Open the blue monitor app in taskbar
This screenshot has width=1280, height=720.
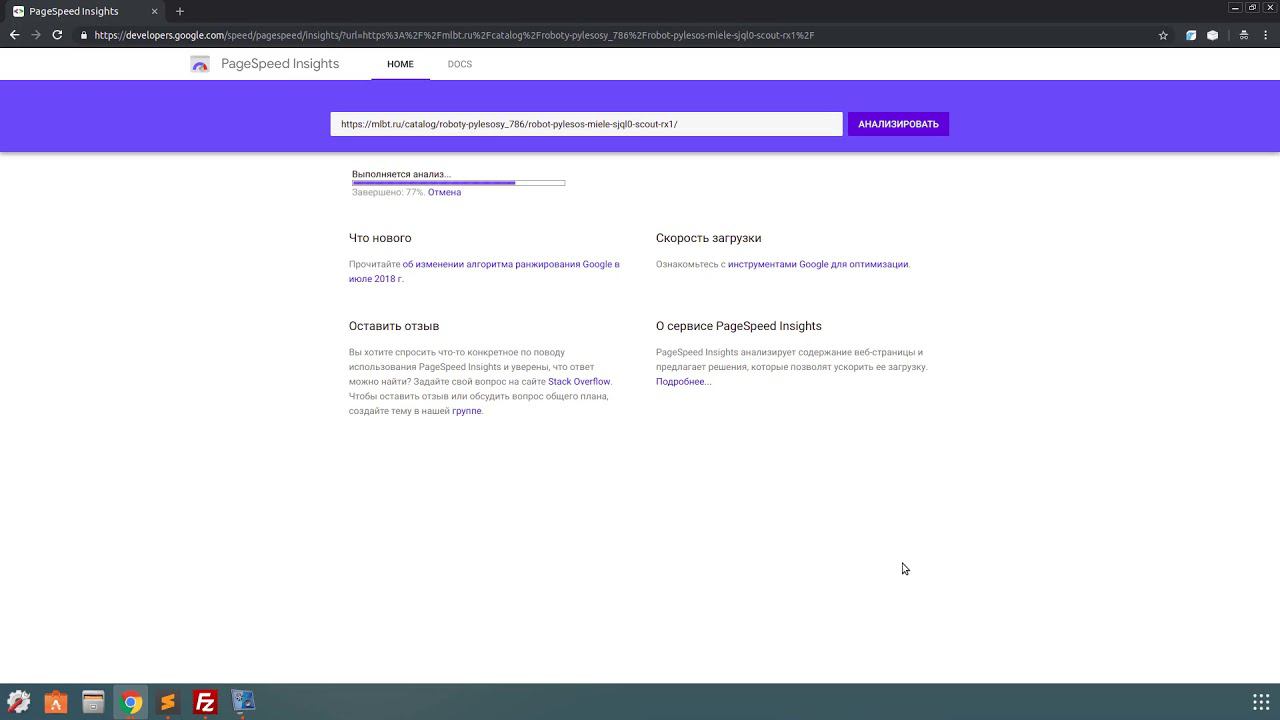(243, 702)
